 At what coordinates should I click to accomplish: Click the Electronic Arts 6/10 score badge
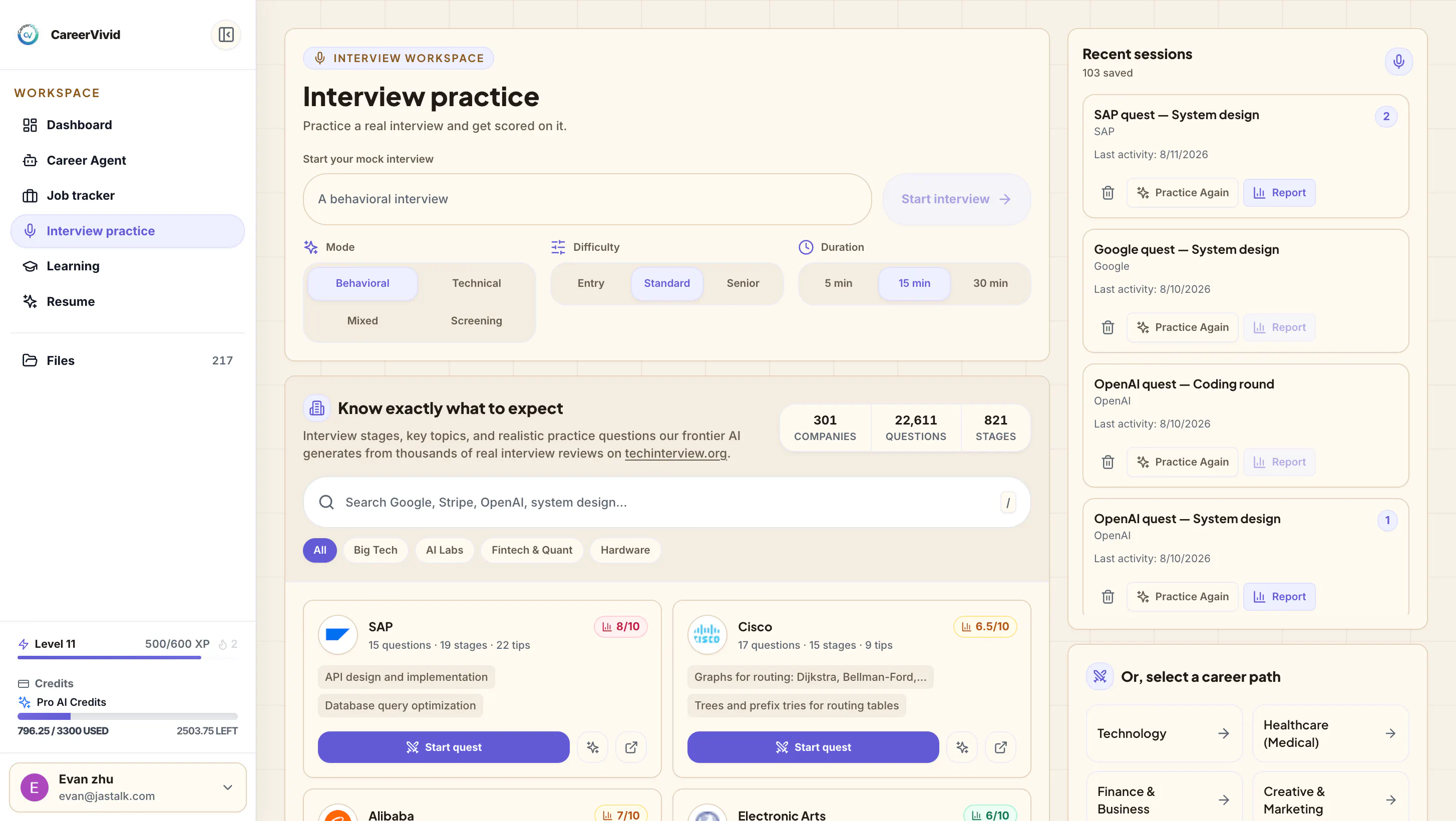[x=990, y=815]
